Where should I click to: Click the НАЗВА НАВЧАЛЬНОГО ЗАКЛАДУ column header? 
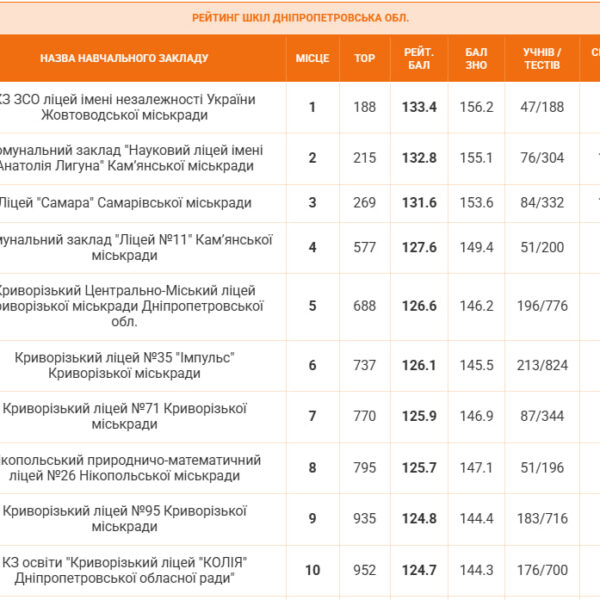pos(124,58)
